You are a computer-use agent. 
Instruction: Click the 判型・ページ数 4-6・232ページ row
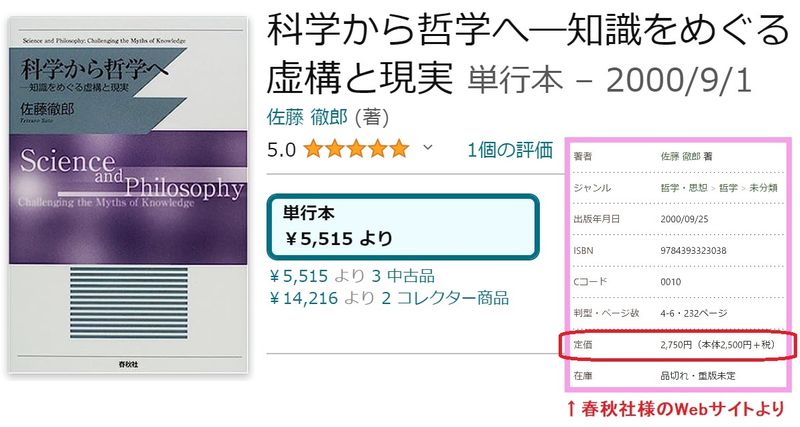pyautogui.click(x=678, y=313)
